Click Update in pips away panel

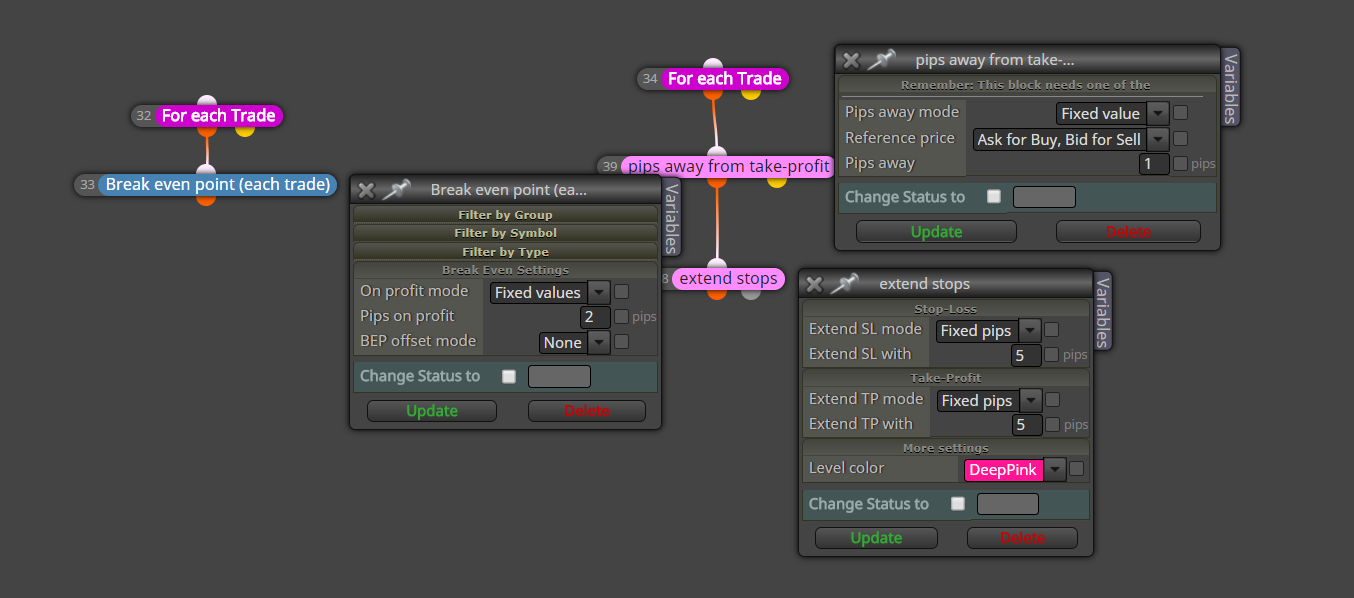937,232
